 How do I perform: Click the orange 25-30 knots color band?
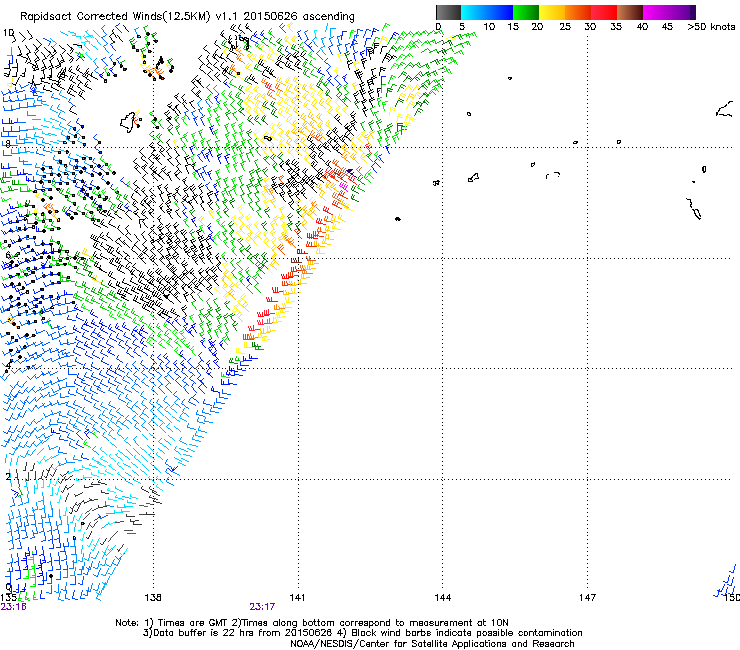click(578, 12)
